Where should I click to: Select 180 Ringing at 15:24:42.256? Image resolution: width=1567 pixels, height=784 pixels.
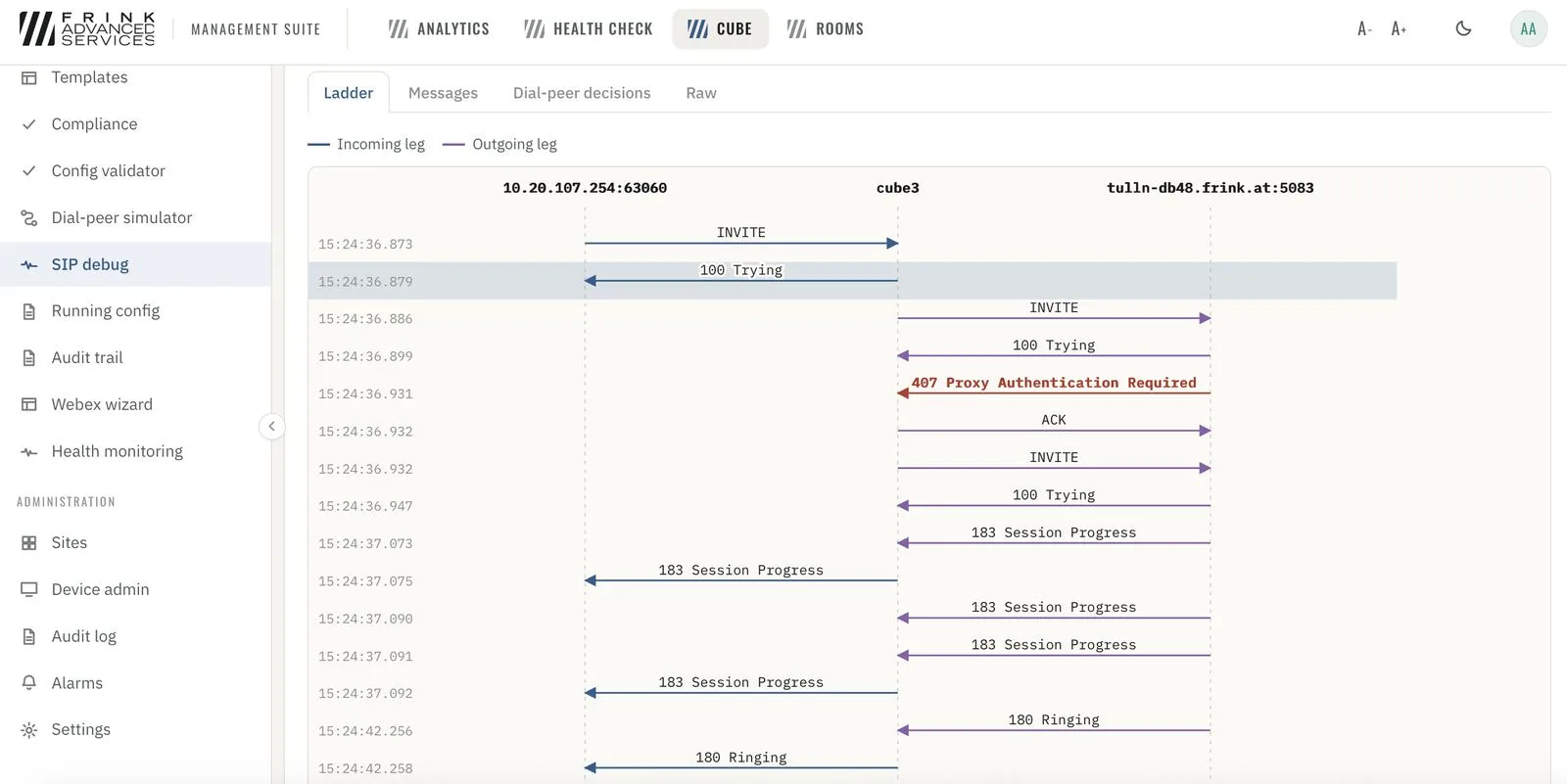pos(1054,725)
